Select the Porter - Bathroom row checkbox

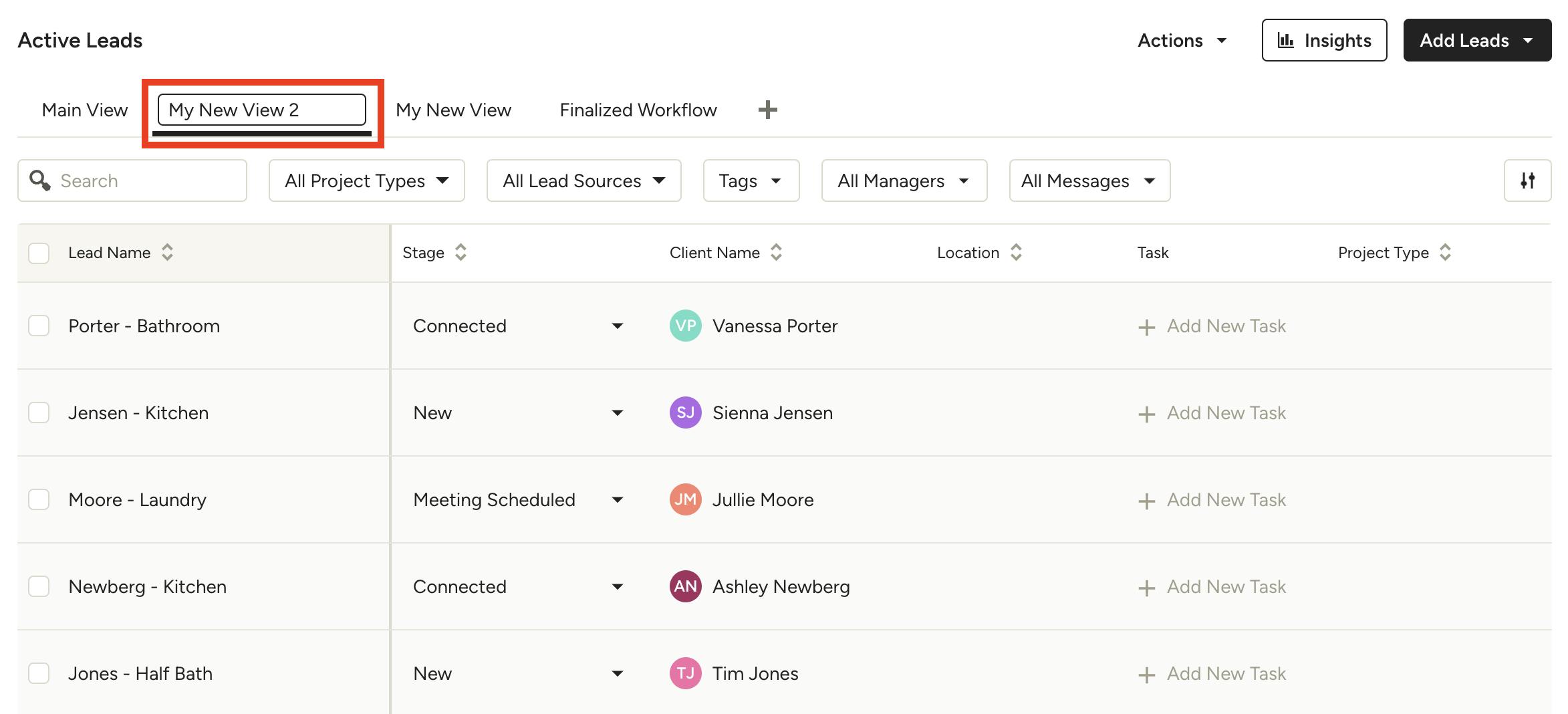(x=38, y=326)
